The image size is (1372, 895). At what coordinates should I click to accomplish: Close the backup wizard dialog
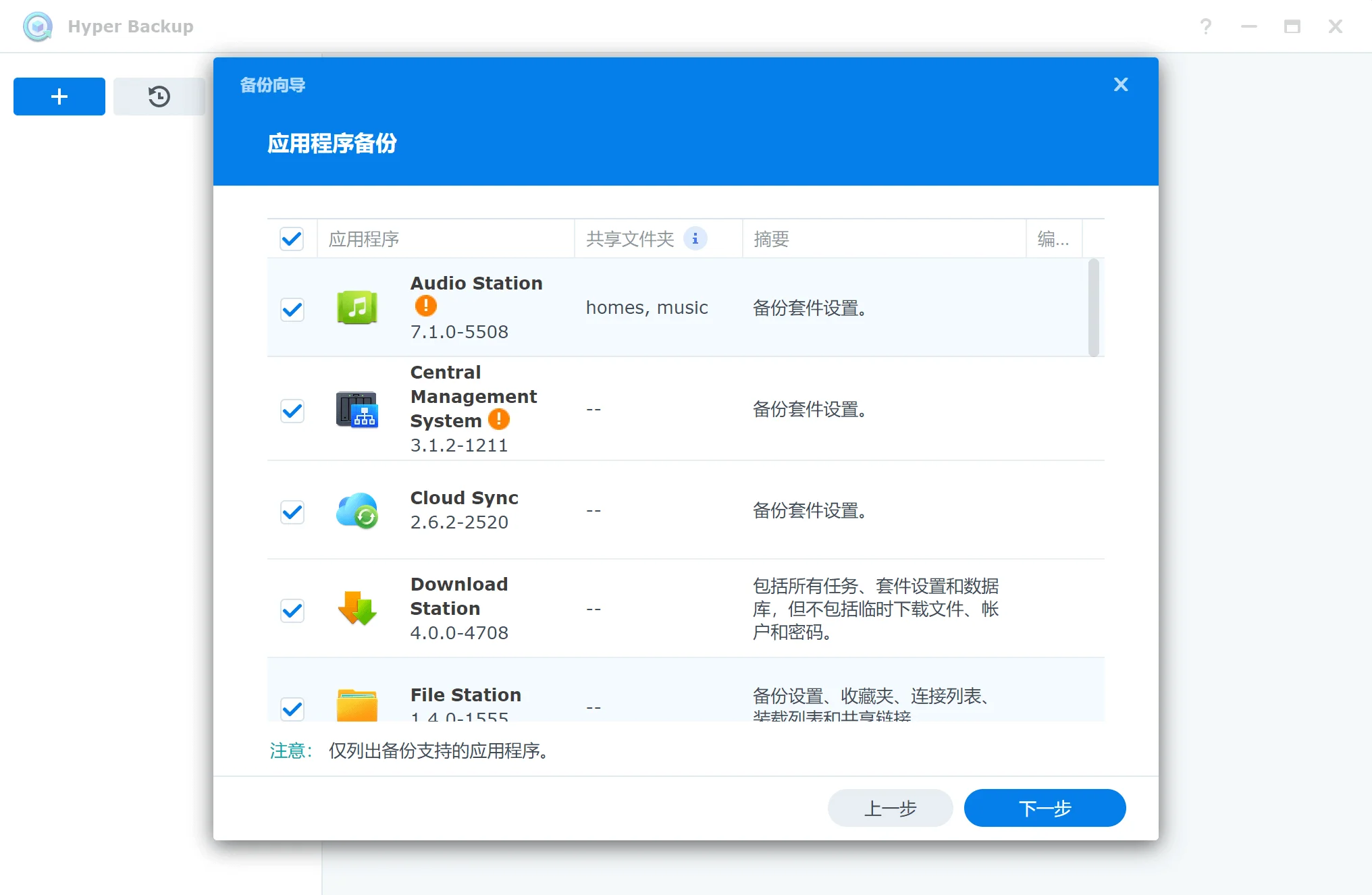click(x=1120, y=84)
